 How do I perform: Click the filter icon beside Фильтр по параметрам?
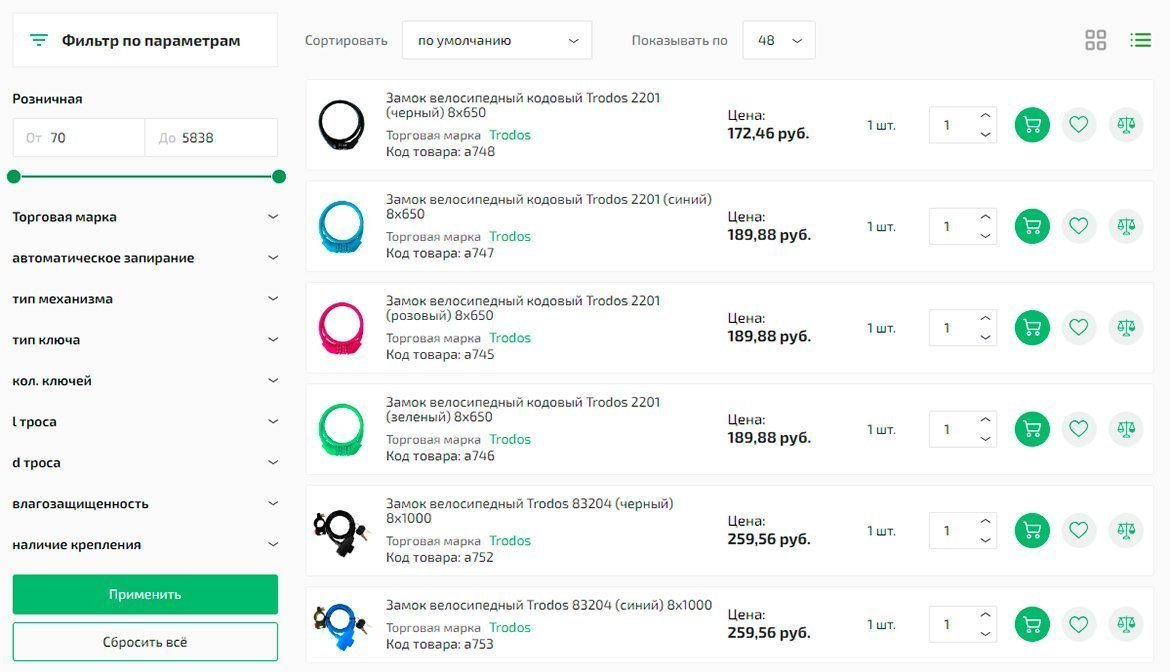(39, 40)
